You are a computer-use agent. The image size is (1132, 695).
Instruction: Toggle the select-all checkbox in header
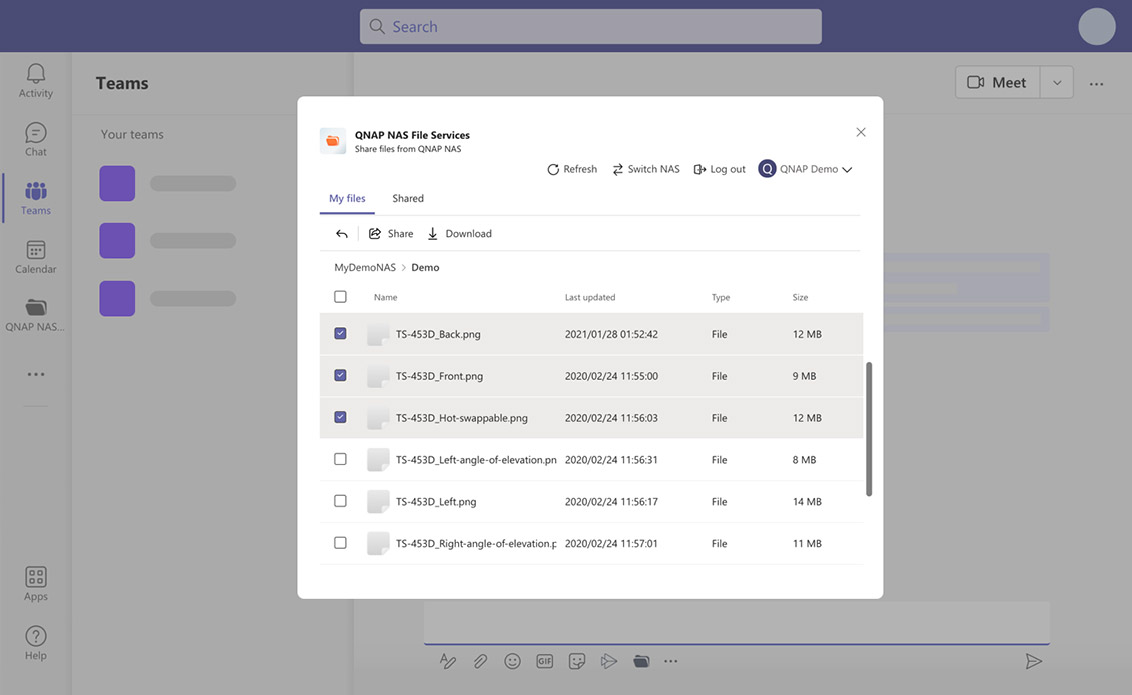pyautogui.click(x=340, y=297)
